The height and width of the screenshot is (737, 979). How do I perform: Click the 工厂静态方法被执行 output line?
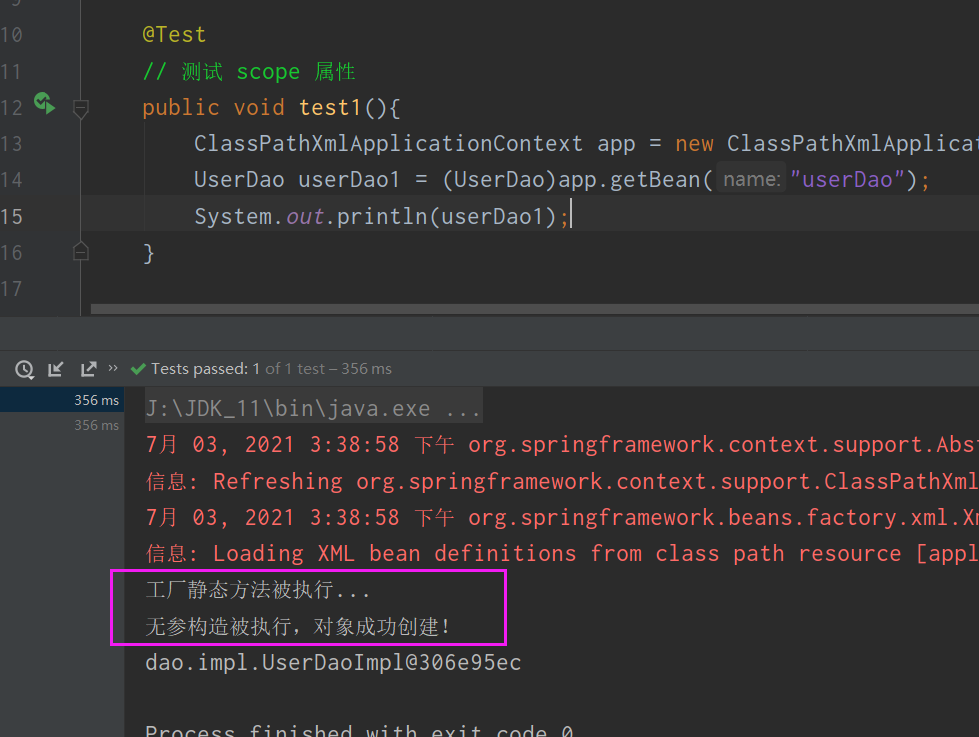(x=258, y=590)
